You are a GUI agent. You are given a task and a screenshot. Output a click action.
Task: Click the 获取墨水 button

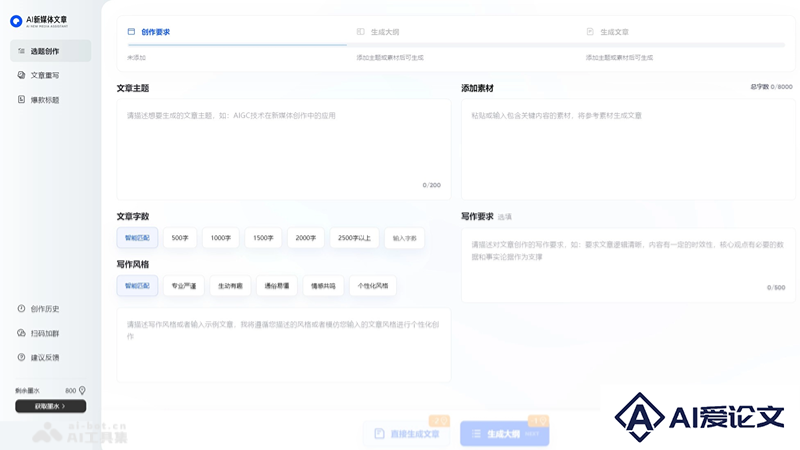pos(51,406)
